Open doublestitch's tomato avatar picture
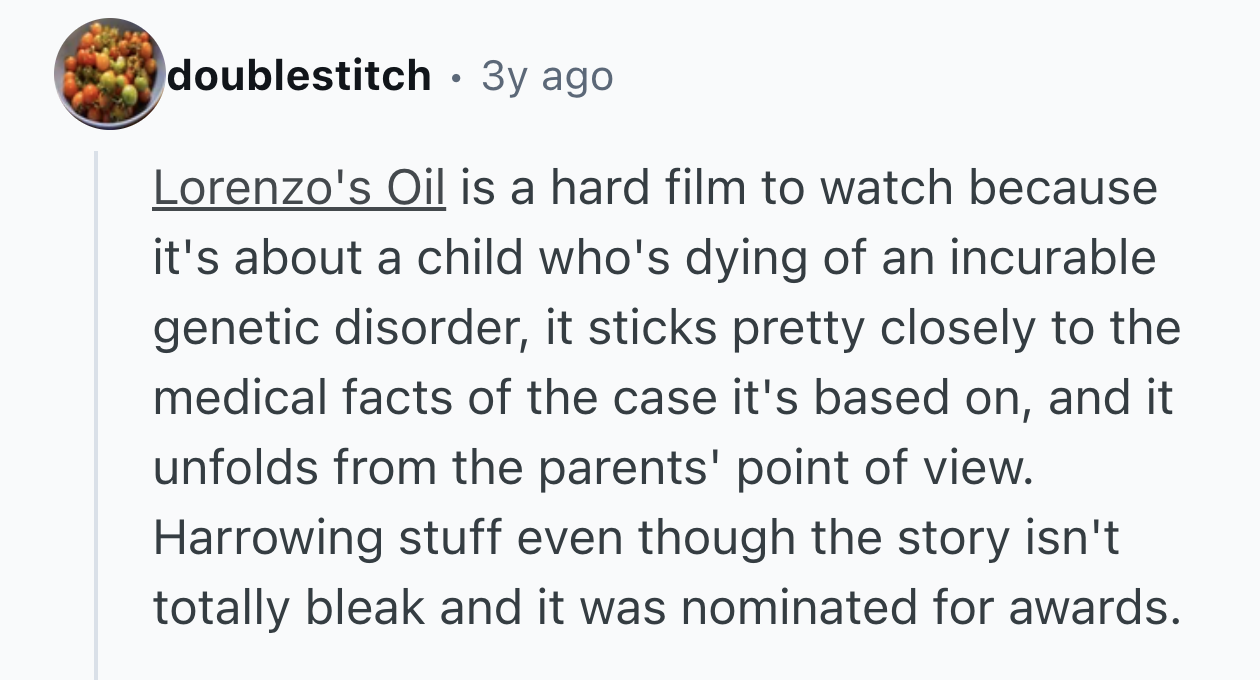 (x=109, y=74)
